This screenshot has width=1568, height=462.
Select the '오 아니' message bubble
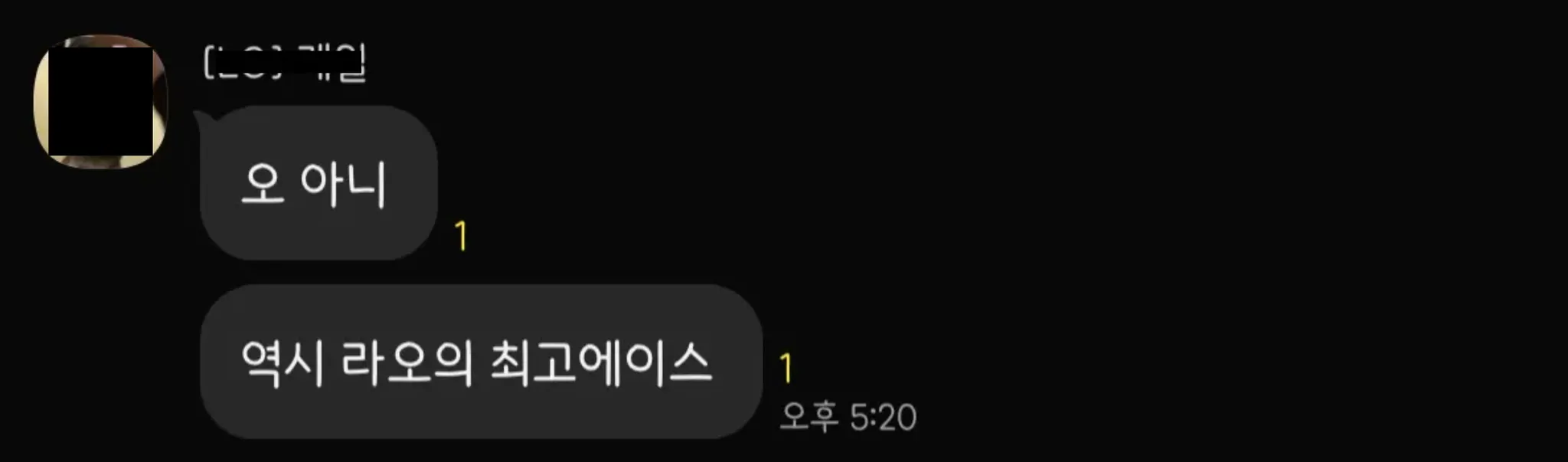tap(318, 183)
